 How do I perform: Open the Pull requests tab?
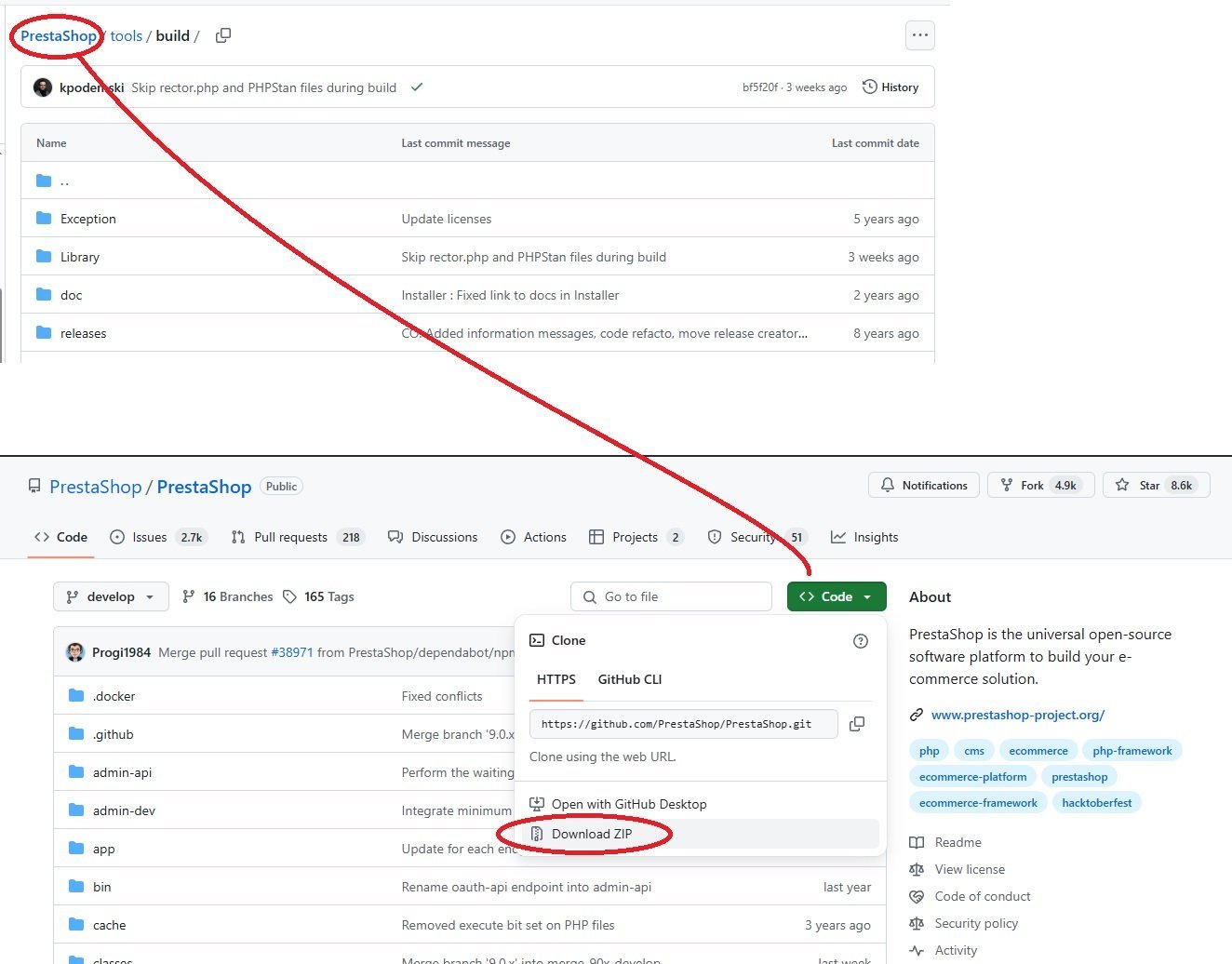[x=298, y=537]
